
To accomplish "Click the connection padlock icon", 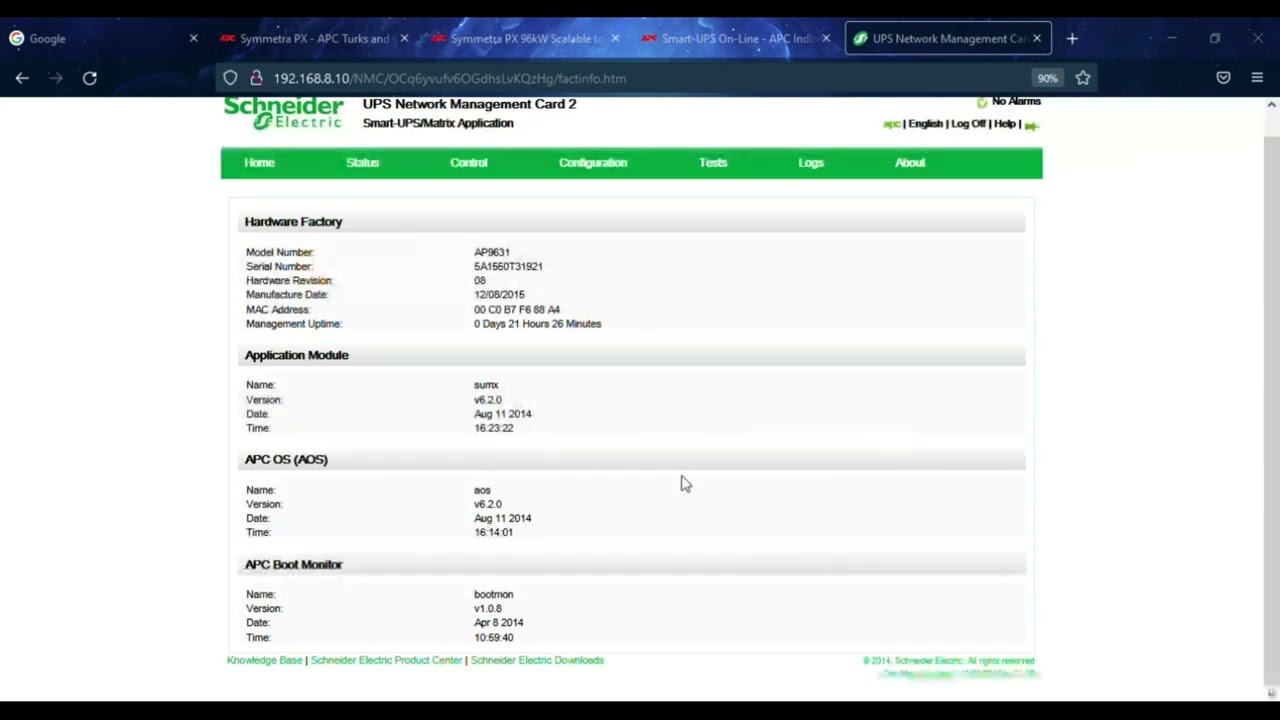I will (x=256, y=78).
